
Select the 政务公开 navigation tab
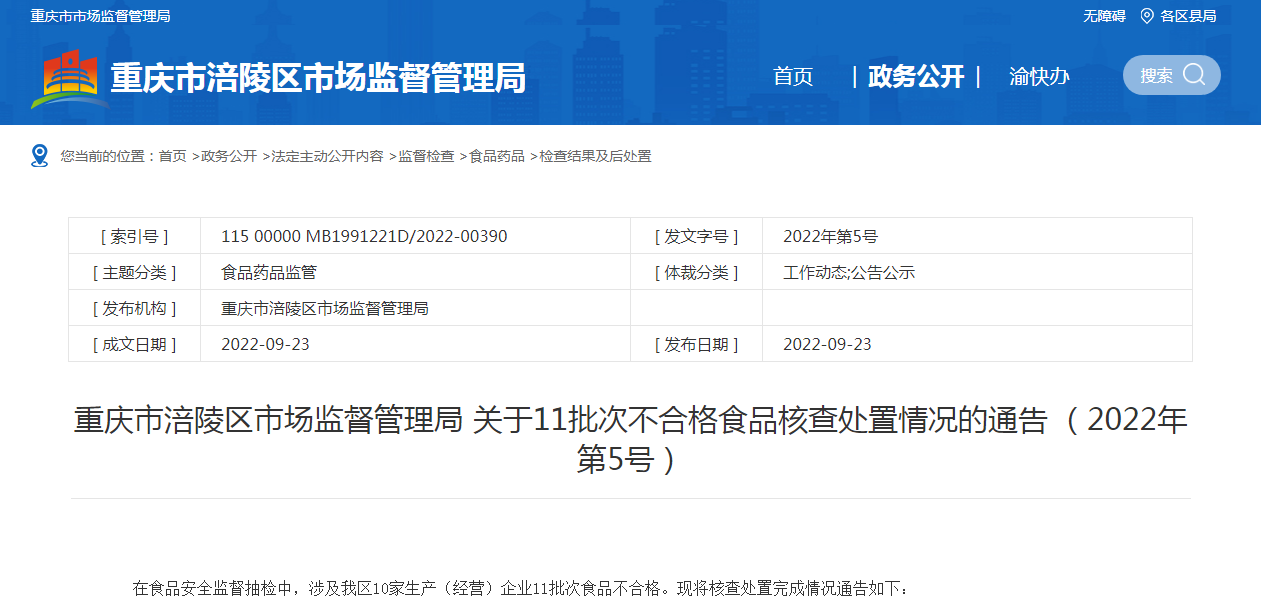click(x=916, y=77)
